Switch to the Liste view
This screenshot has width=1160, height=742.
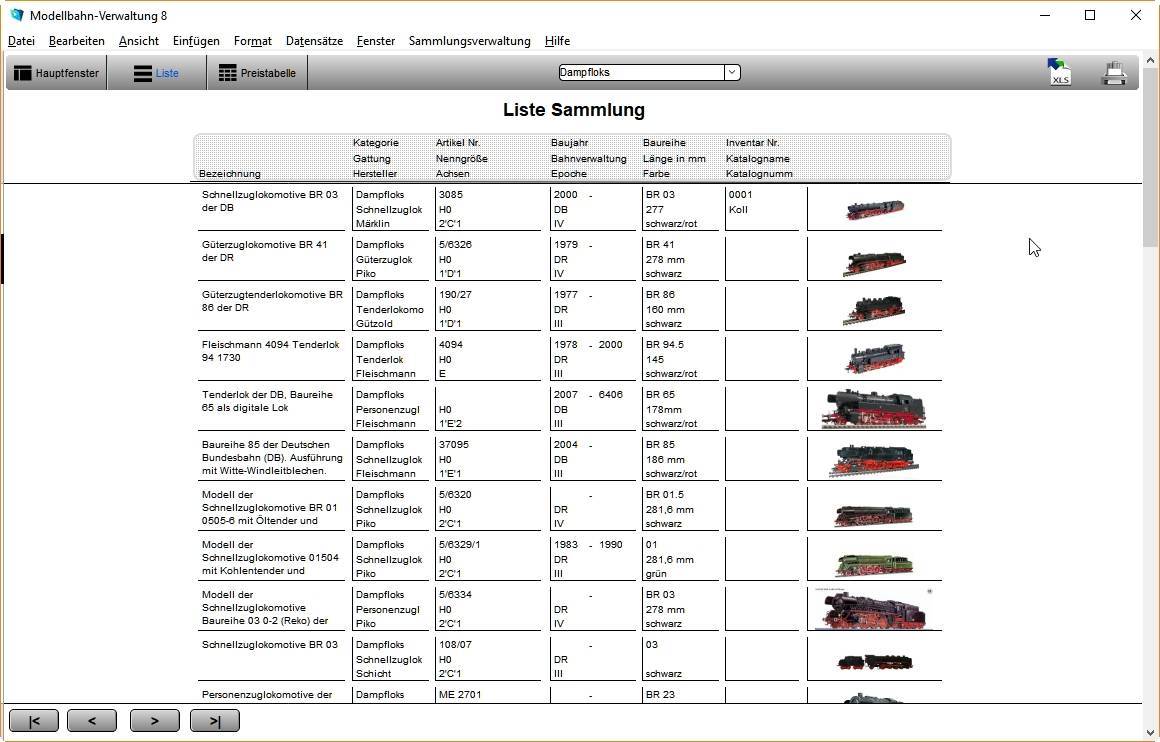coord(156,73)
